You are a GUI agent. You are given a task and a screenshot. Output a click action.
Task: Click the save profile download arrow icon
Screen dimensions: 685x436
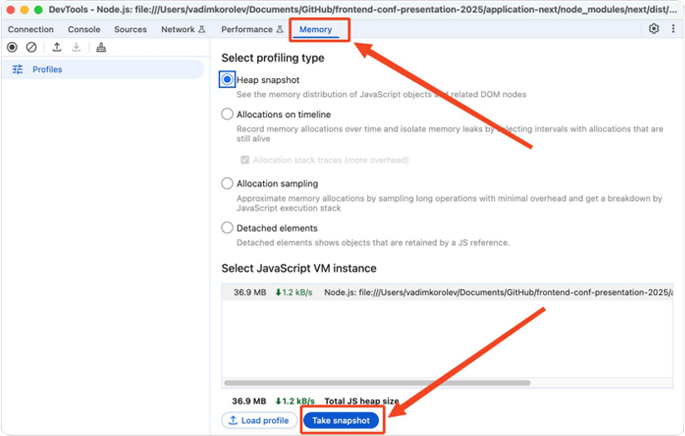click(x=76, y=47)
